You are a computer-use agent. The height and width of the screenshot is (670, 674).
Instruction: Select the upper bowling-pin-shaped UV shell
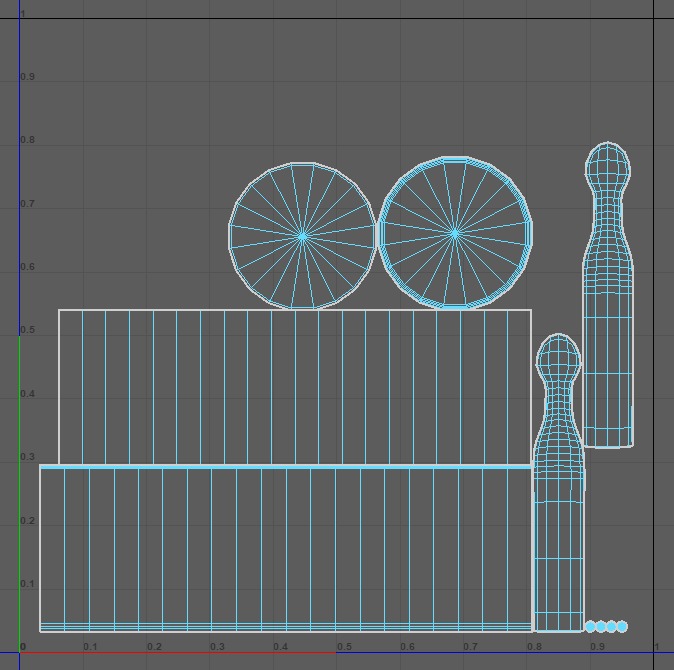tap(608, 295)
